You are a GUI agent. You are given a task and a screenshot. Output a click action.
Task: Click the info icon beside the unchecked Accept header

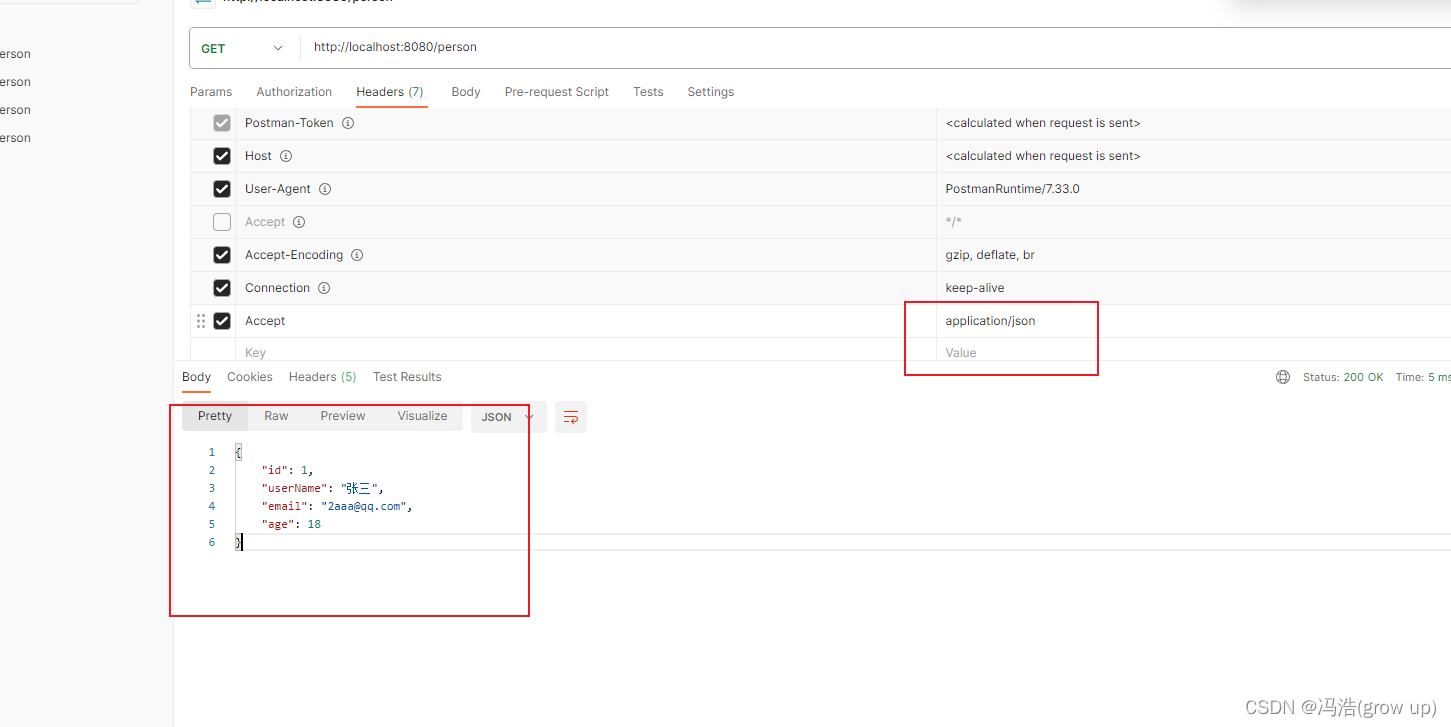tap(299, 222)
